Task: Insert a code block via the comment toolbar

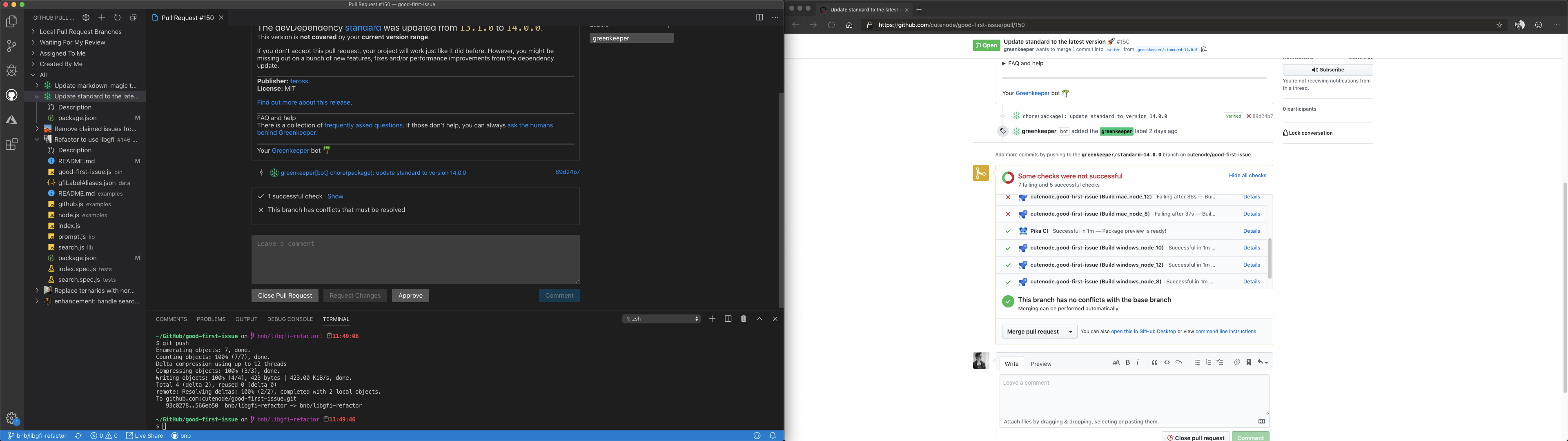Action: pos(1167,362)
